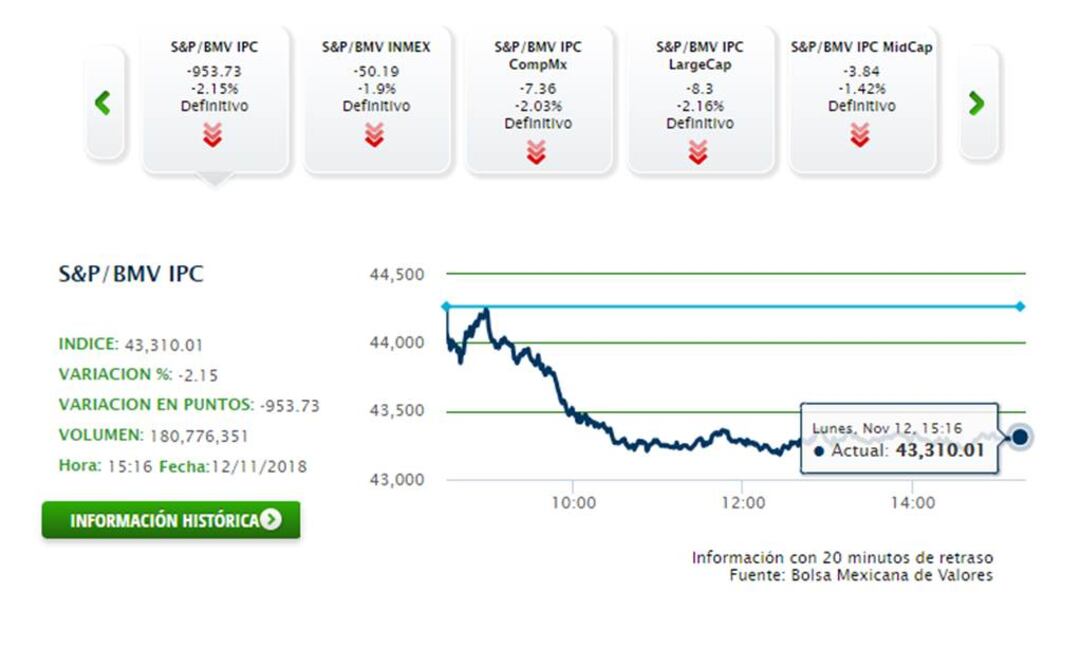This screenshot has width=1081, height=666.
Task: Click left endpoint of blue reference line
Action: (x=446, y=306)
